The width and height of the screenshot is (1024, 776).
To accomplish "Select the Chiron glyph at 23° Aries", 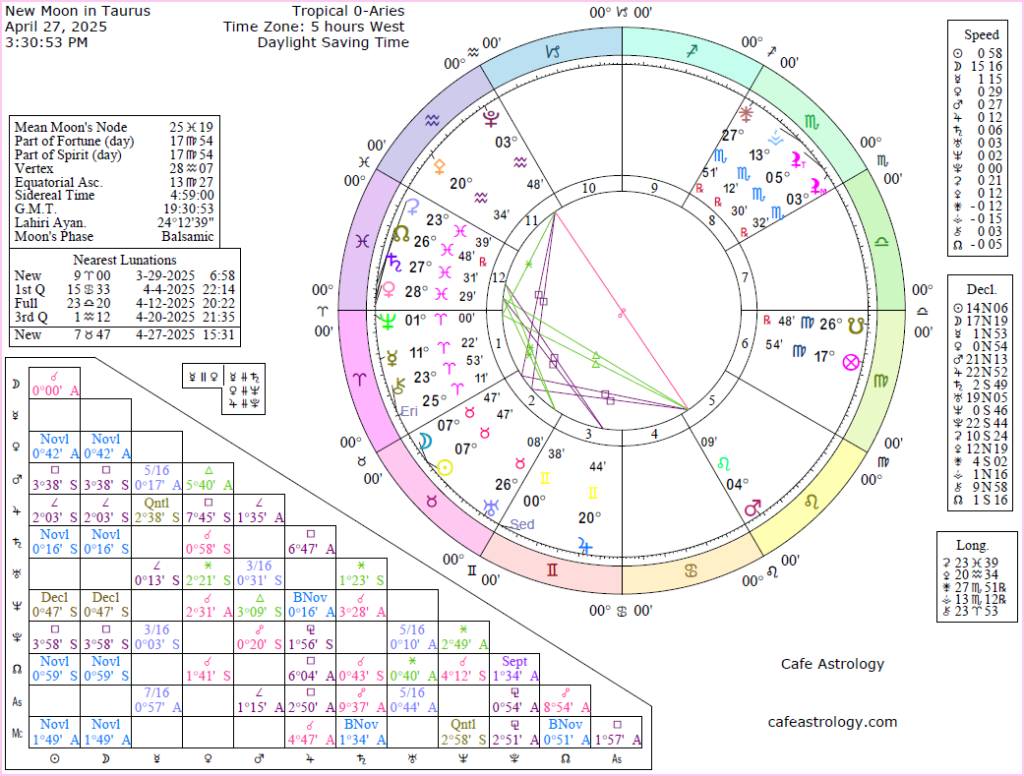I will coord(400,384).
